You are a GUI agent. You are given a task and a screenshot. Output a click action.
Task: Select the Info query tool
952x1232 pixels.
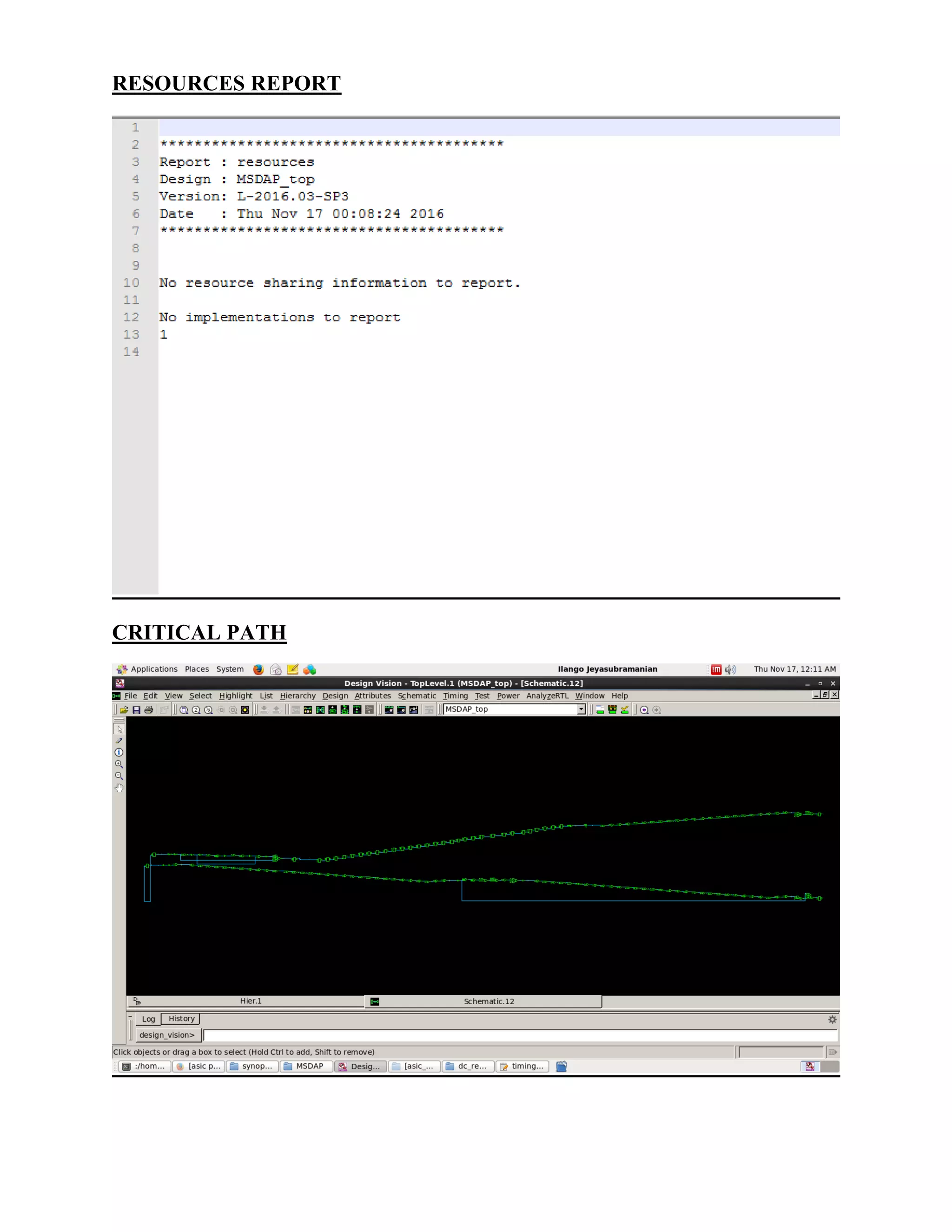(x=119, y=753)
